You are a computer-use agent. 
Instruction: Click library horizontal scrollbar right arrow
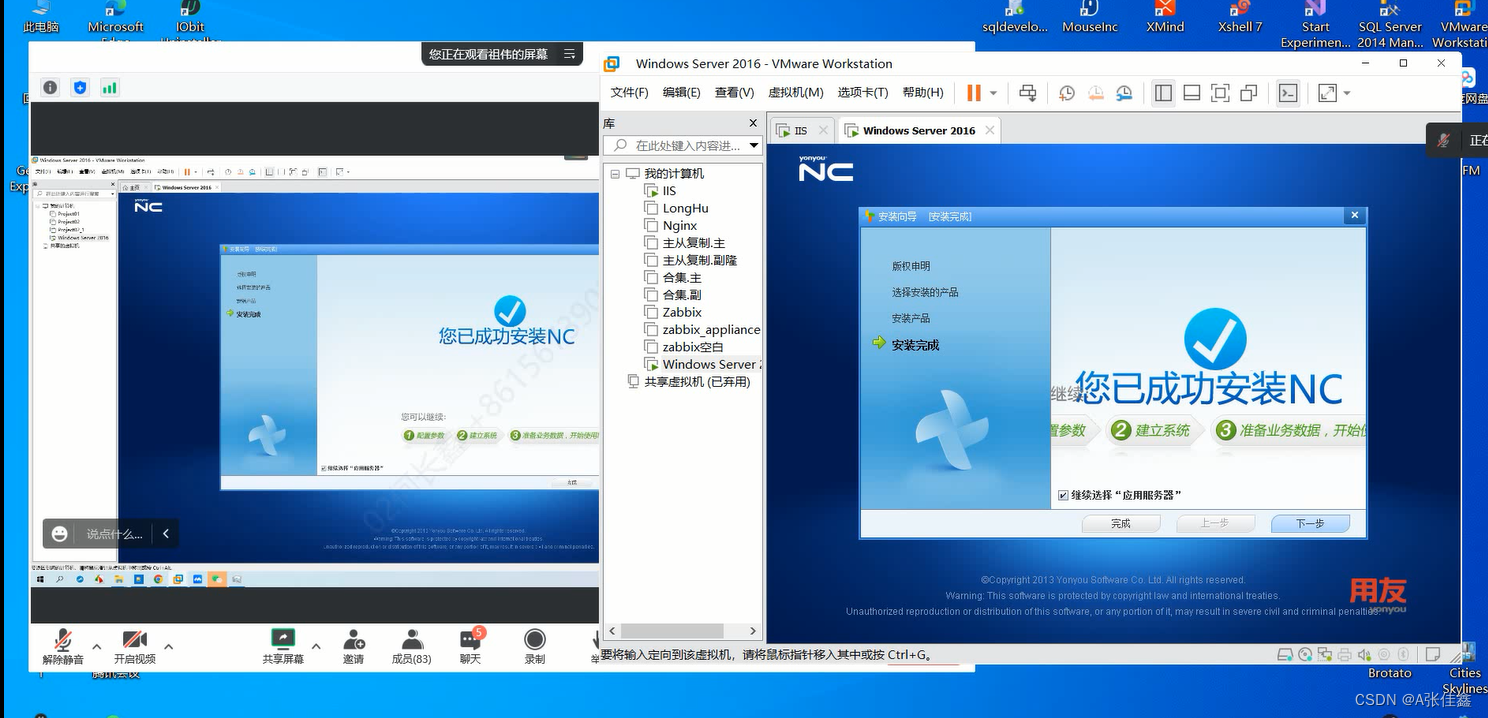pyautogui.click(x=754, y=631)
